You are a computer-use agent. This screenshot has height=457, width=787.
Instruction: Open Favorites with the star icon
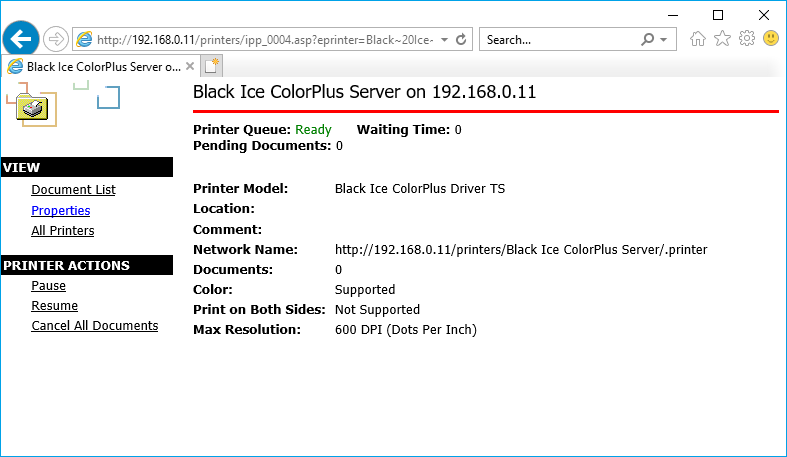click(722, 38)
